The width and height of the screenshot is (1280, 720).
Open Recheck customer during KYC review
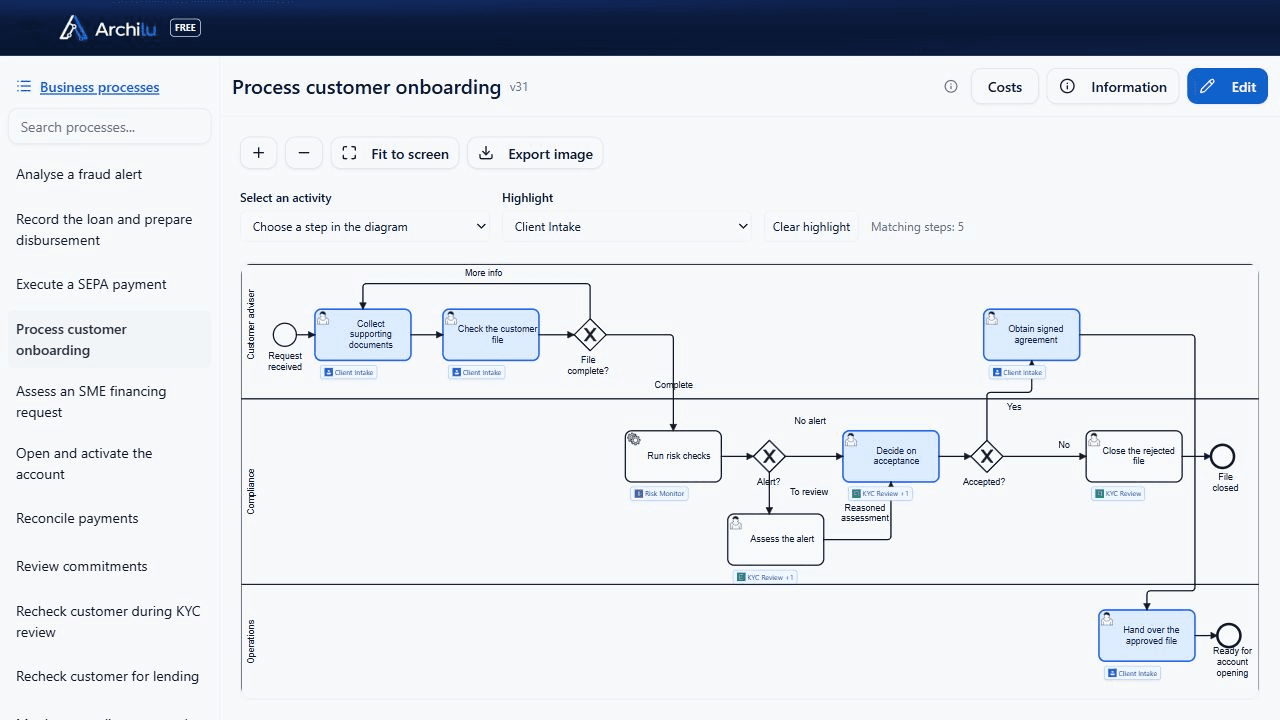click(110, 622)
